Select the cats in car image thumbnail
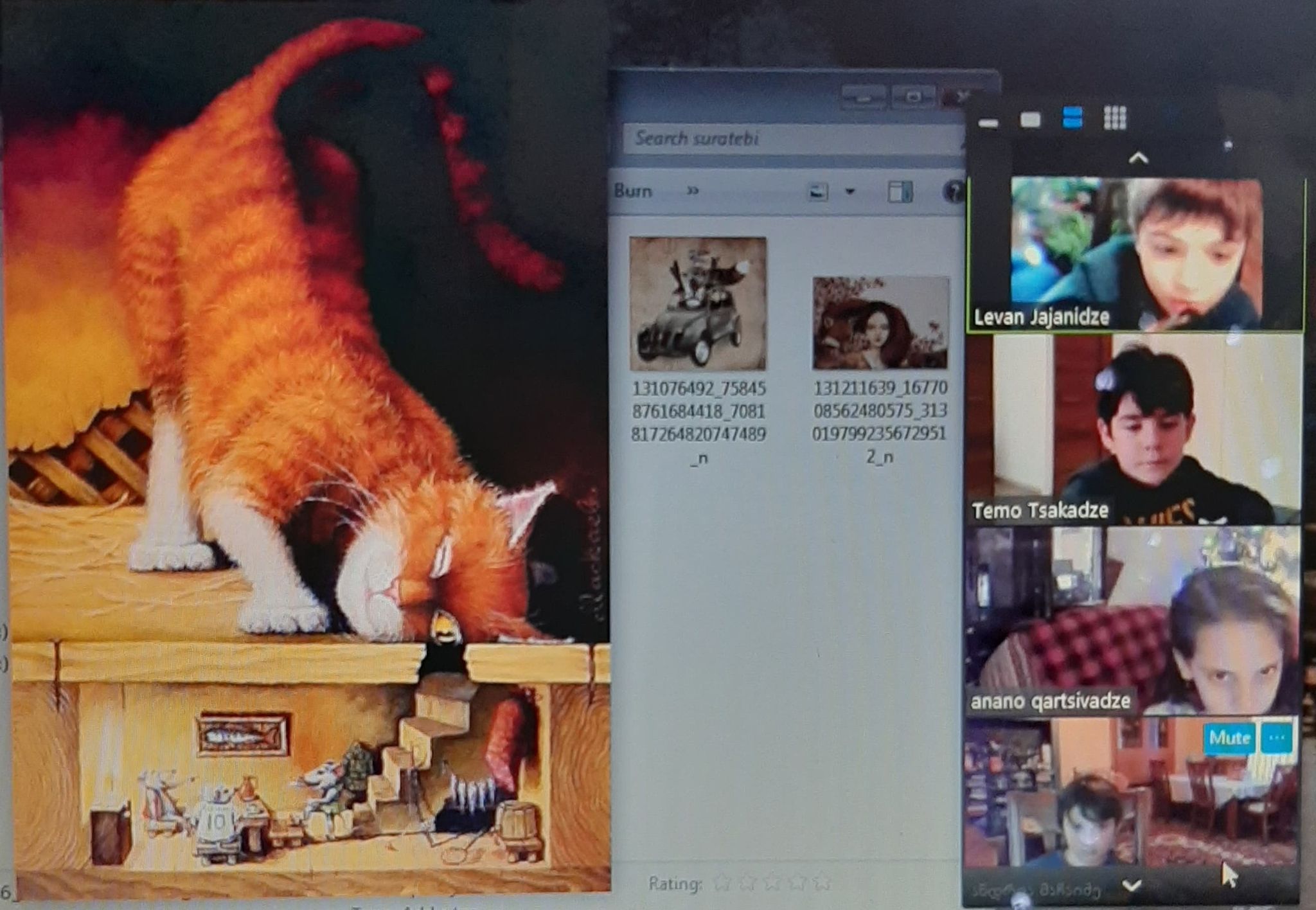 698,303
